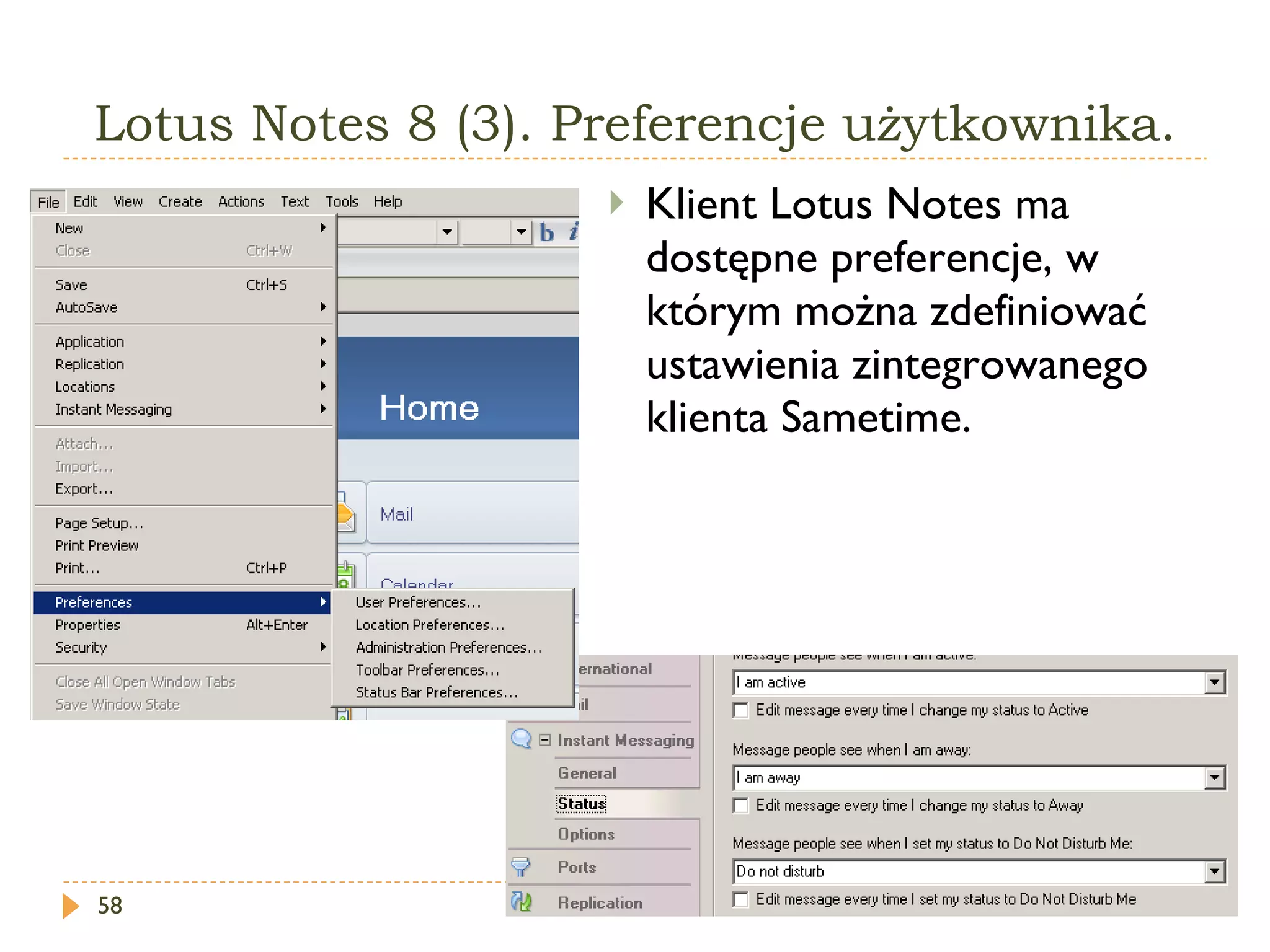Open the File menu
This screenshot has height=952, width=1270.
tap(48, 202)
